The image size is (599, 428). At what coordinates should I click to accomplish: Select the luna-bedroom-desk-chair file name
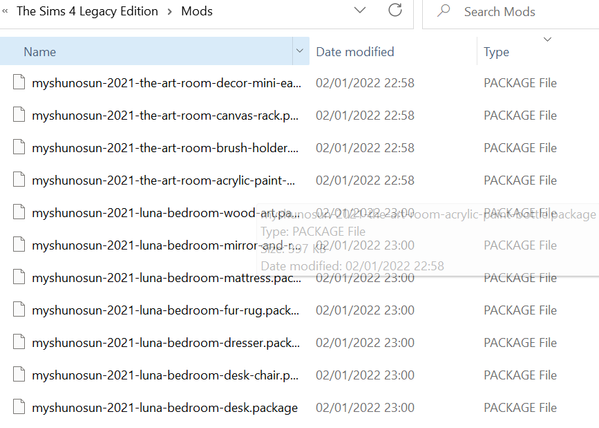165,375
